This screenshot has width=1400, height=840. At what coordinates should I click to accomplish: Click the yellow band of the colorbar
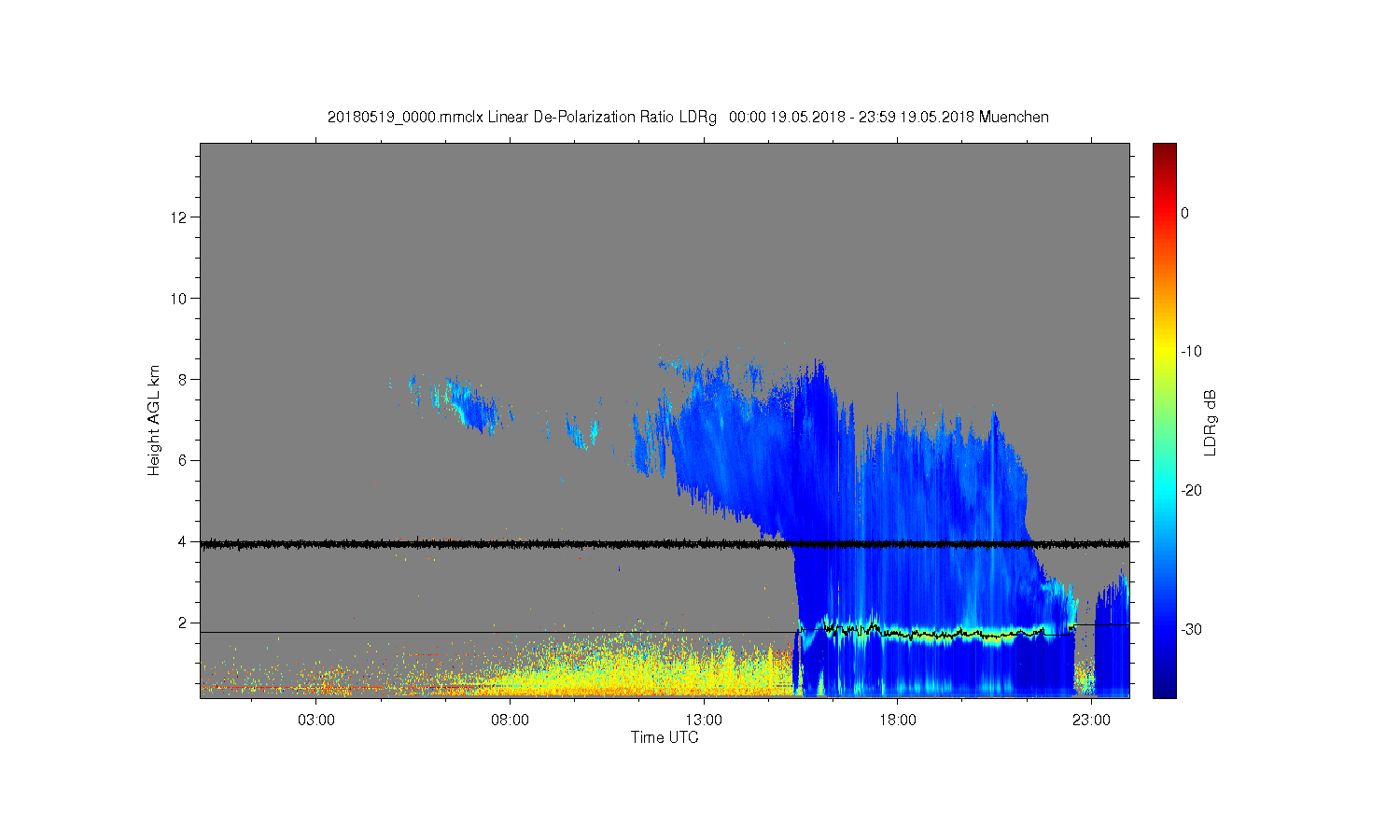tap(1165, 352)
